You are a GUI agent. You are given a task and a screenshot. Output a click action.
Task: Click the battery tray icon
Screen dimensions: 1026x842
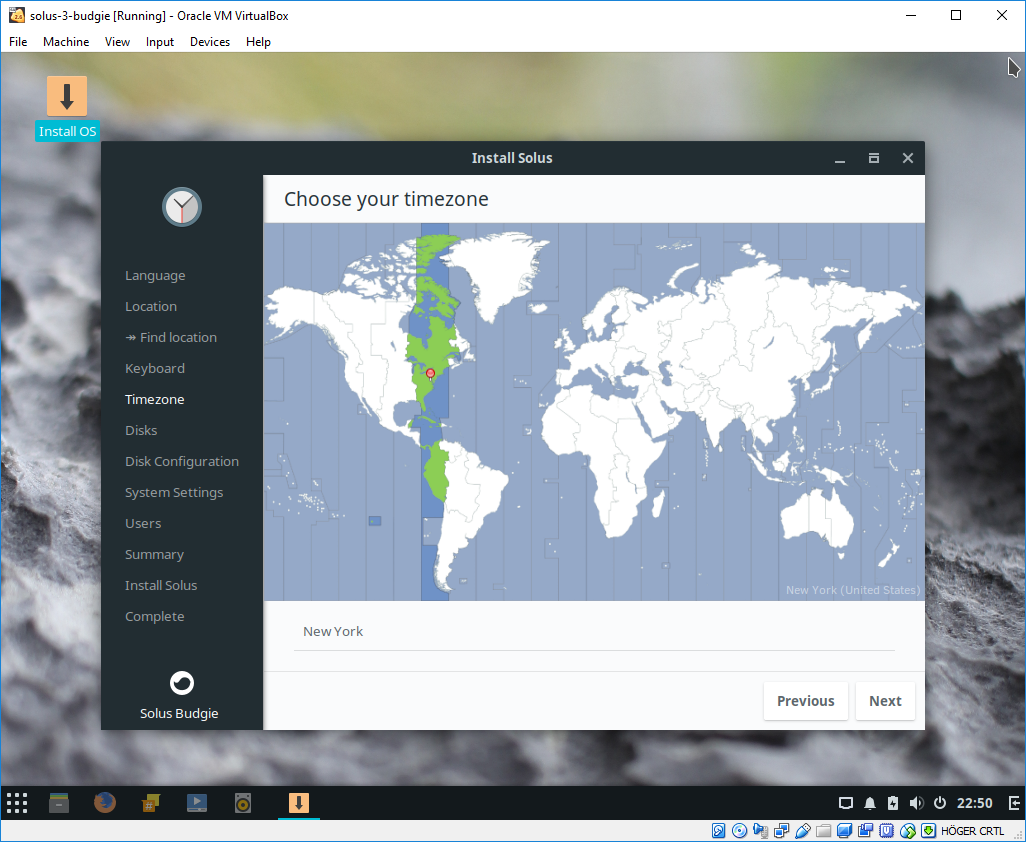(x=893, y=803)
